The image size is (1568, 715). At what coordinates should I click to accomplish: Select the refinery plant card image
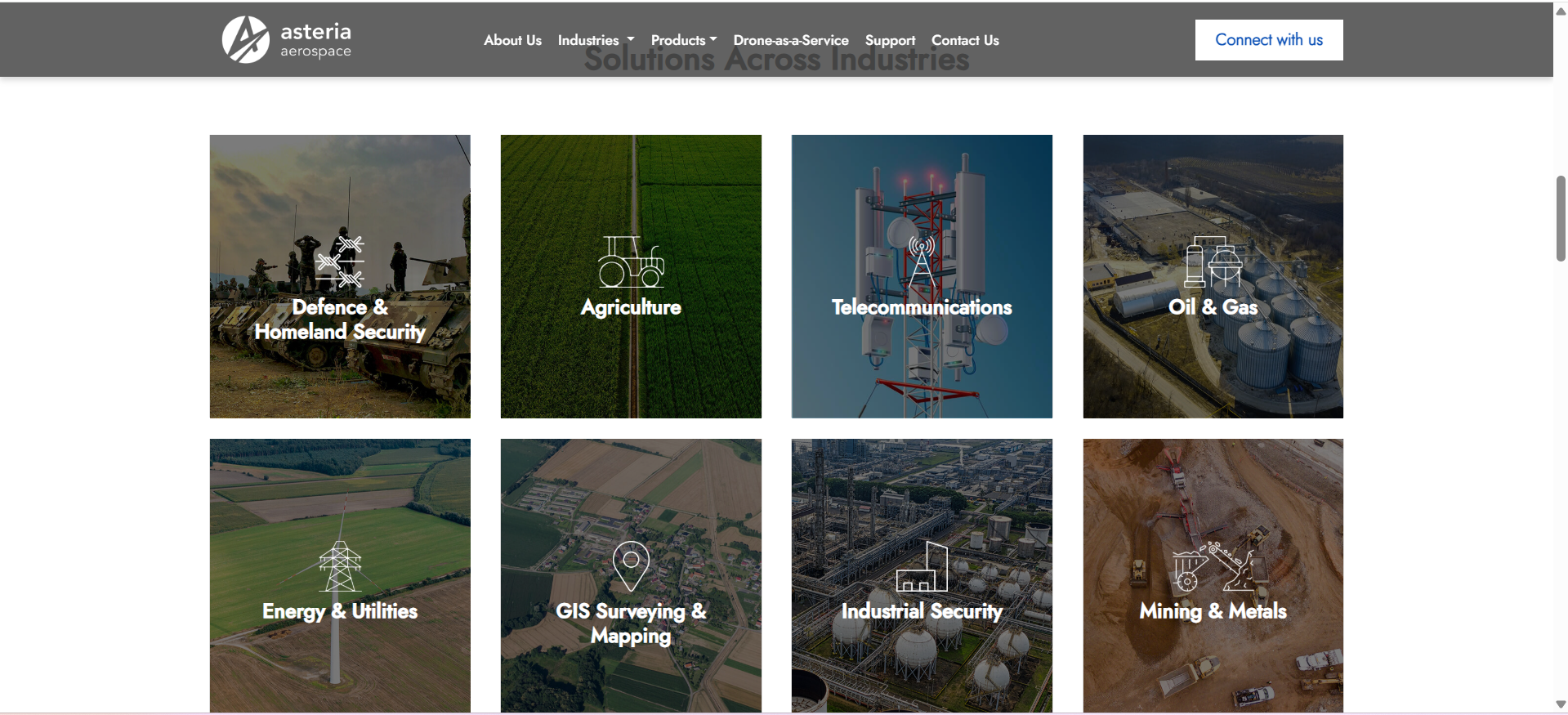(922, 576)
